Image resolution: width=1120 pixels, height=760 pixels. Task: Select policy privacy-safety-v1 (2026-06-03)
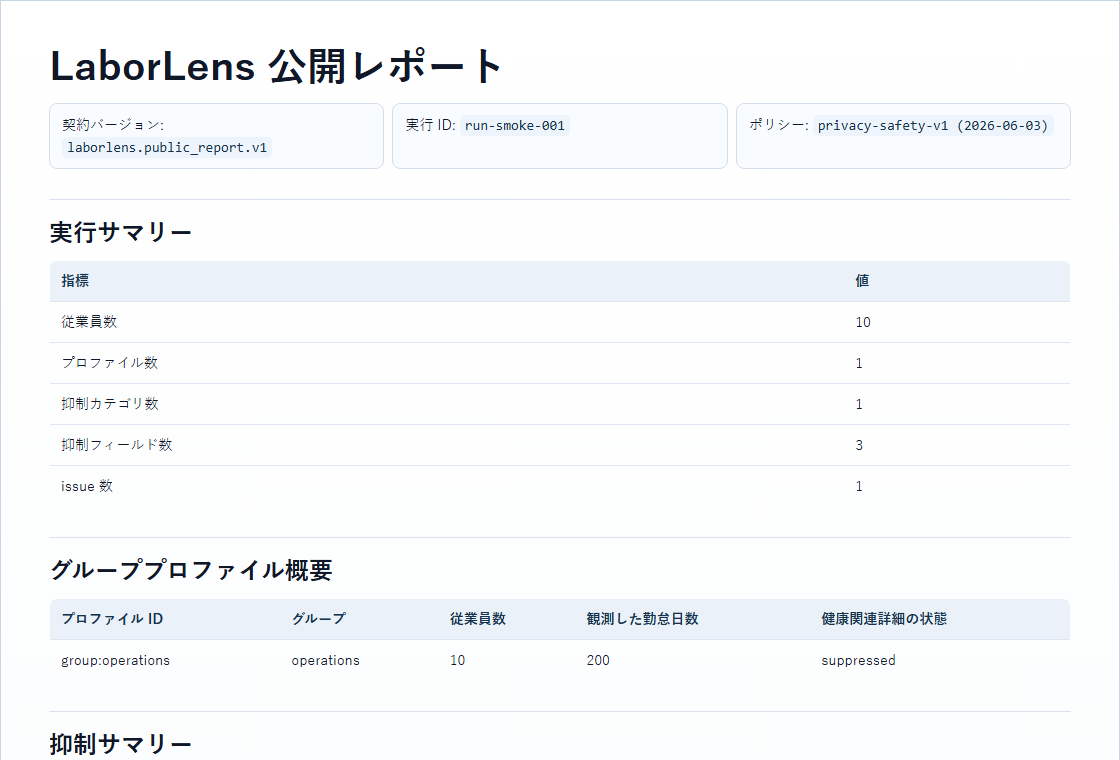[x=933, y=126]
